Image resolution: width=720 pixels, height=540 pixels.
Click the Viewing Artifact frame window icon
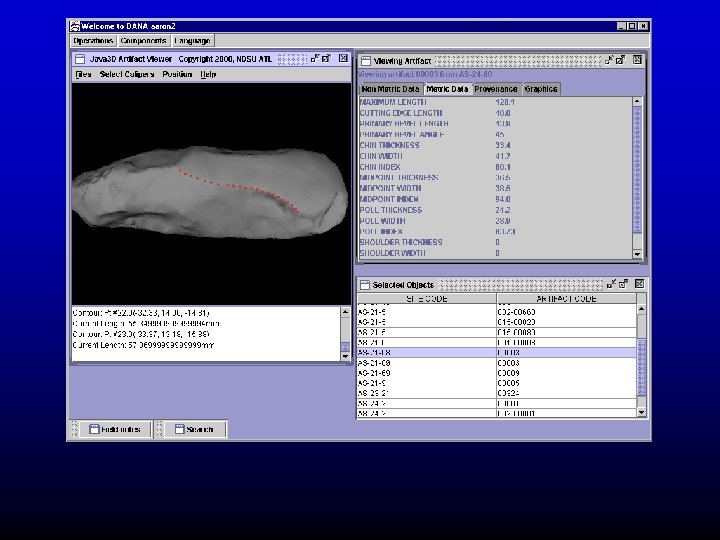tap(366, 61)
